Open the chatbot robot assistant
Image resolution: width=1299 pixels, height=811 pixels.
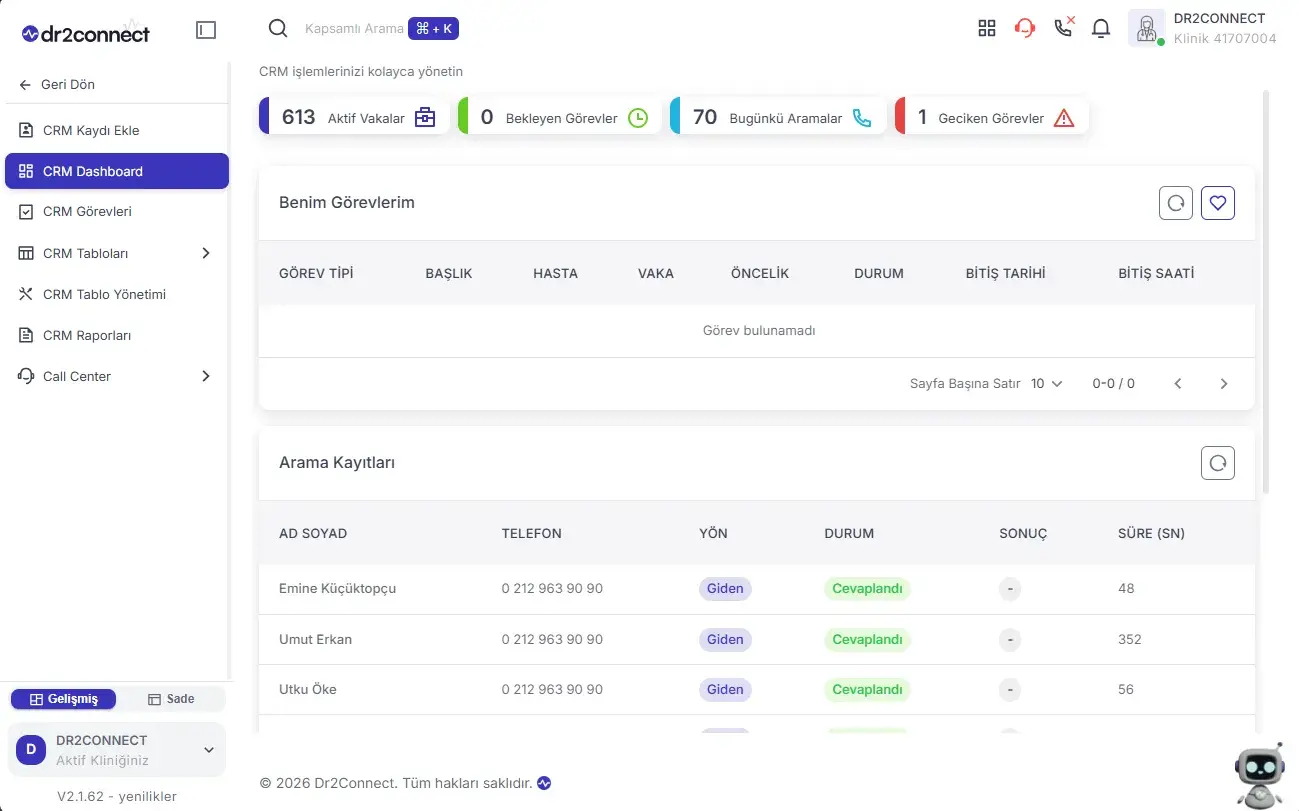pos(1260,775)
